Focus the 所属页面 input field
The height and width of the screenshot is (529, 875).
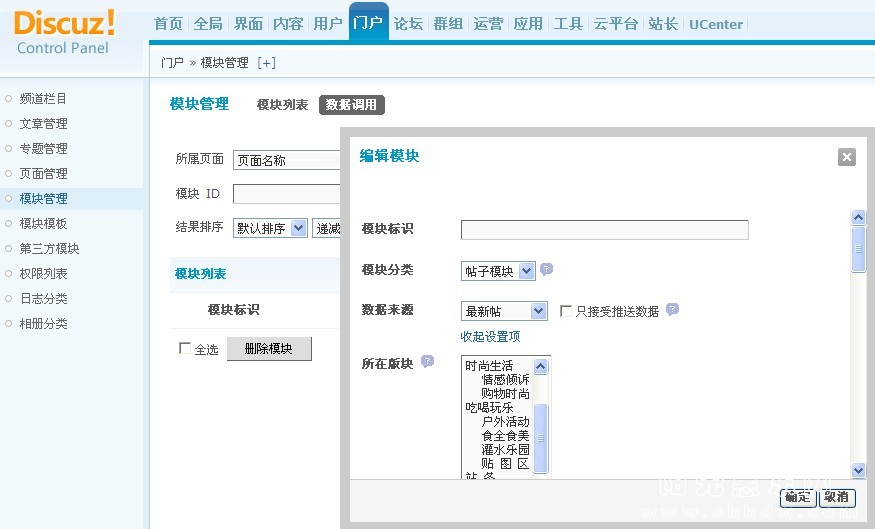pos(286,160)
